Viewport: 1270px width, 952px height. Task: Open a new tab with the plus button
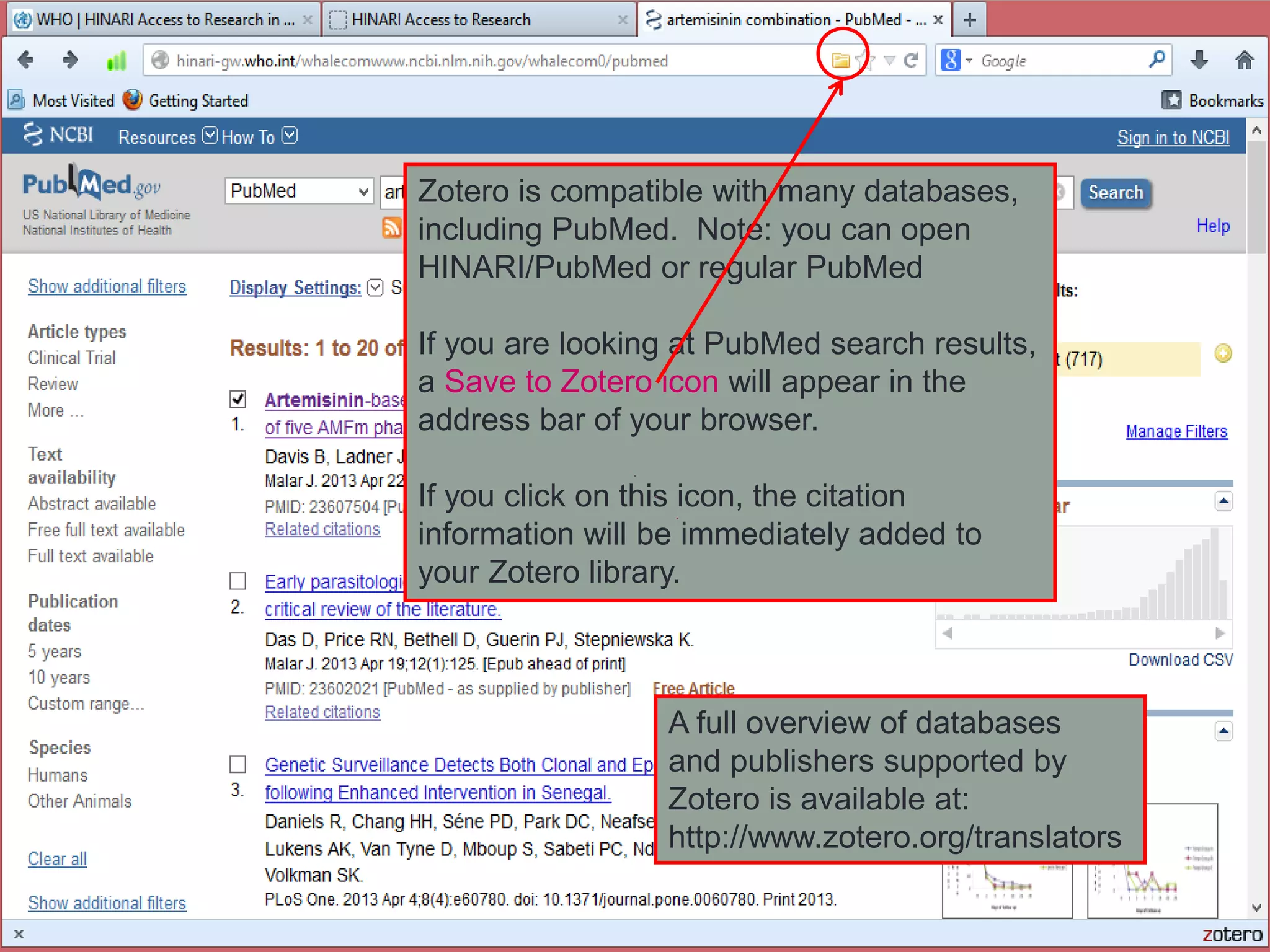969,20
